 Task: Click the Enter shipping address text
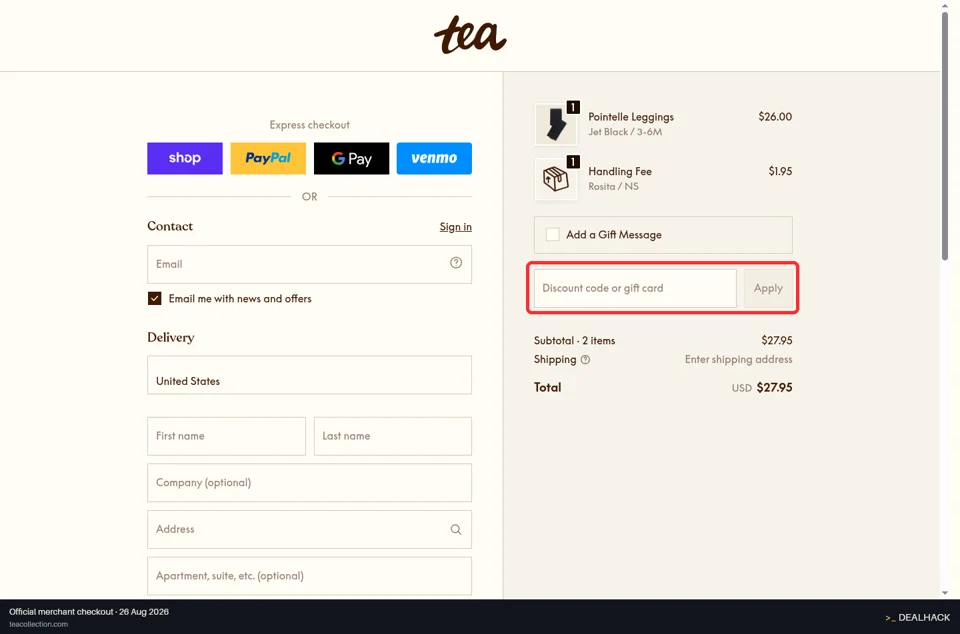[x=738, y=359]
